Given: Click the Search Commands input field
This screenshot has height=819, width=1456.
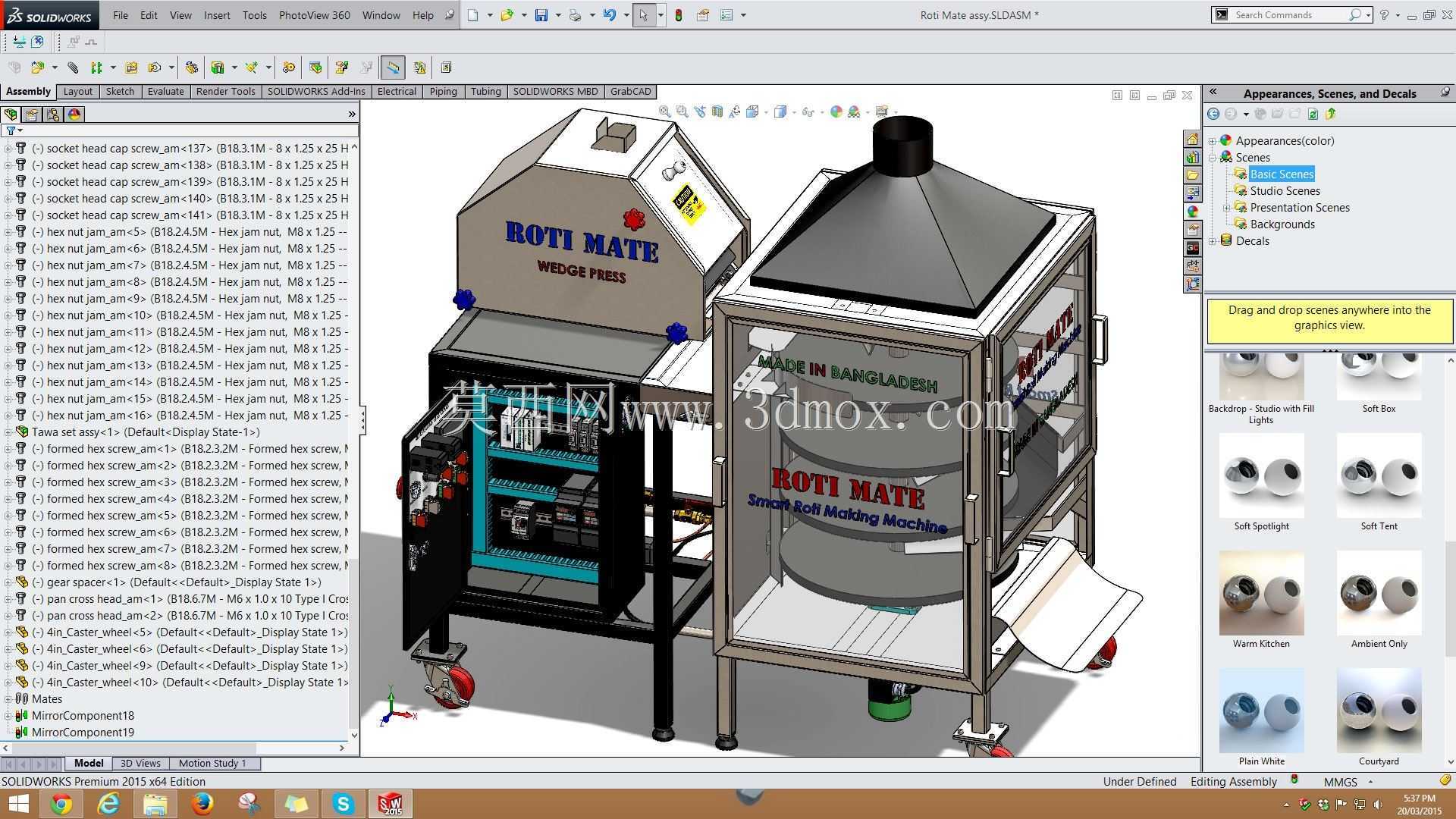Looking at the screenshot, I should point(1289,15).
